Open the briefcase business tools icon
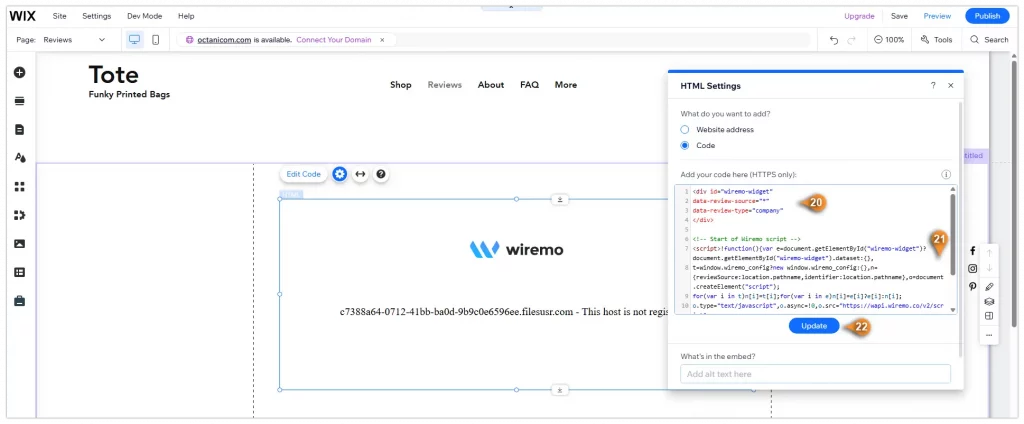 pyautogui.click(x=20, y=301)
